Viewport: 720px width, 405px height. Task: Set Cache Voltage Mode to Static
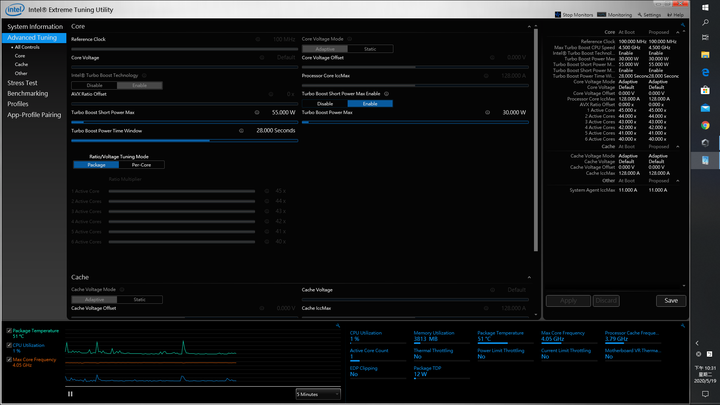click(140, 299)
